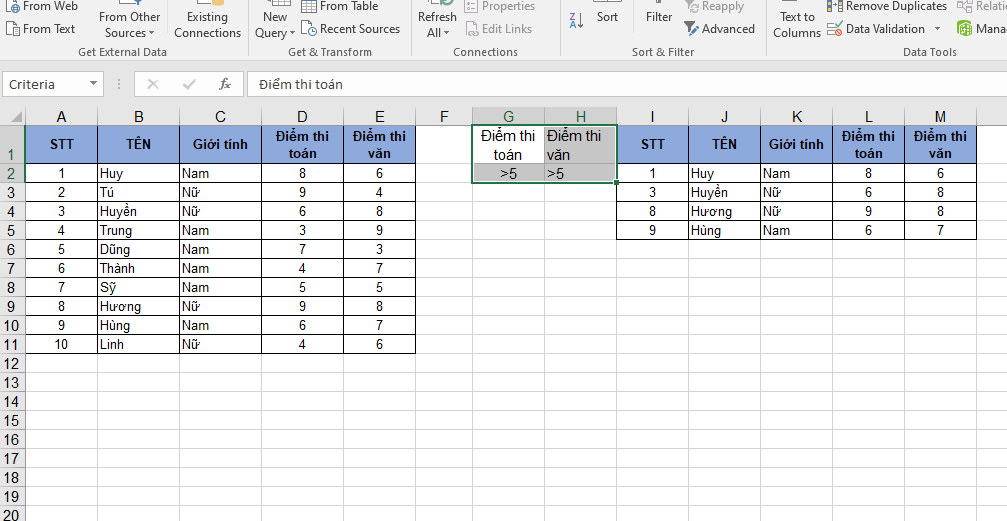This screenshot has height=521, width=1007.
Task: Click the Reapply filter icon
Action: [692, 6]
